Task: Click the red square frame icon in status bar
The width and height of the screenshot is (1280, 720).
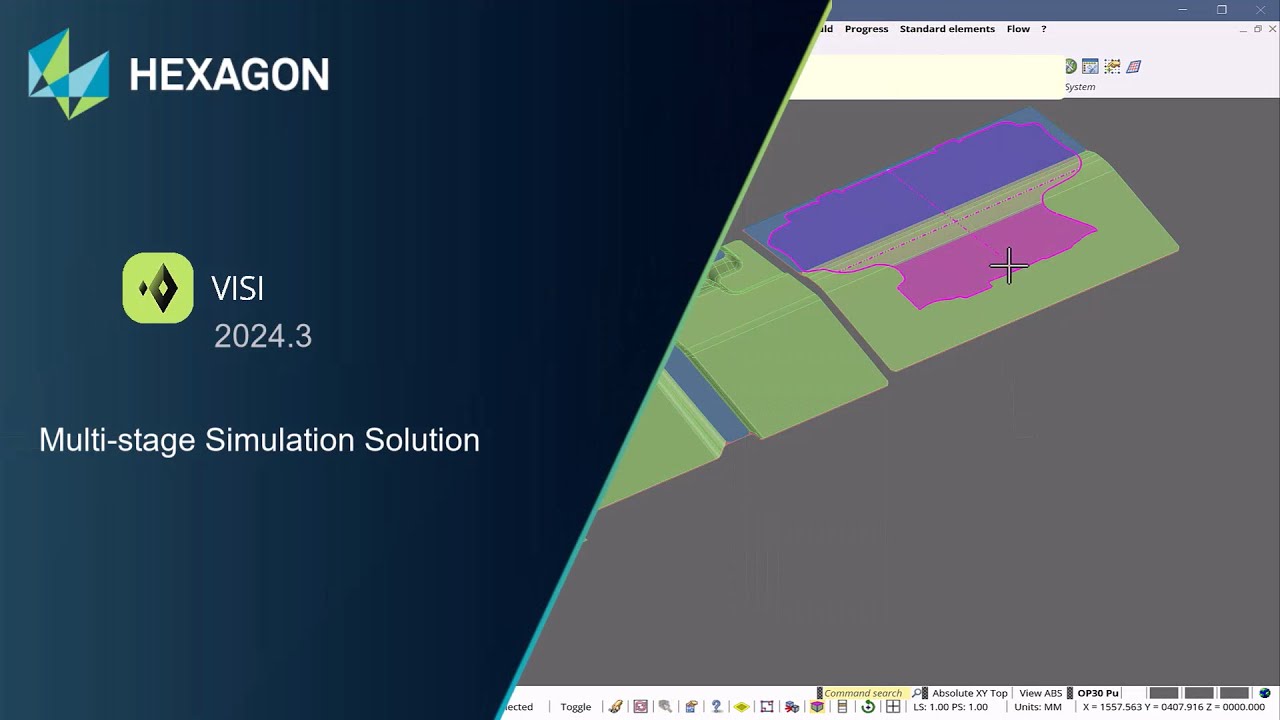Action: tap(767, 706)
